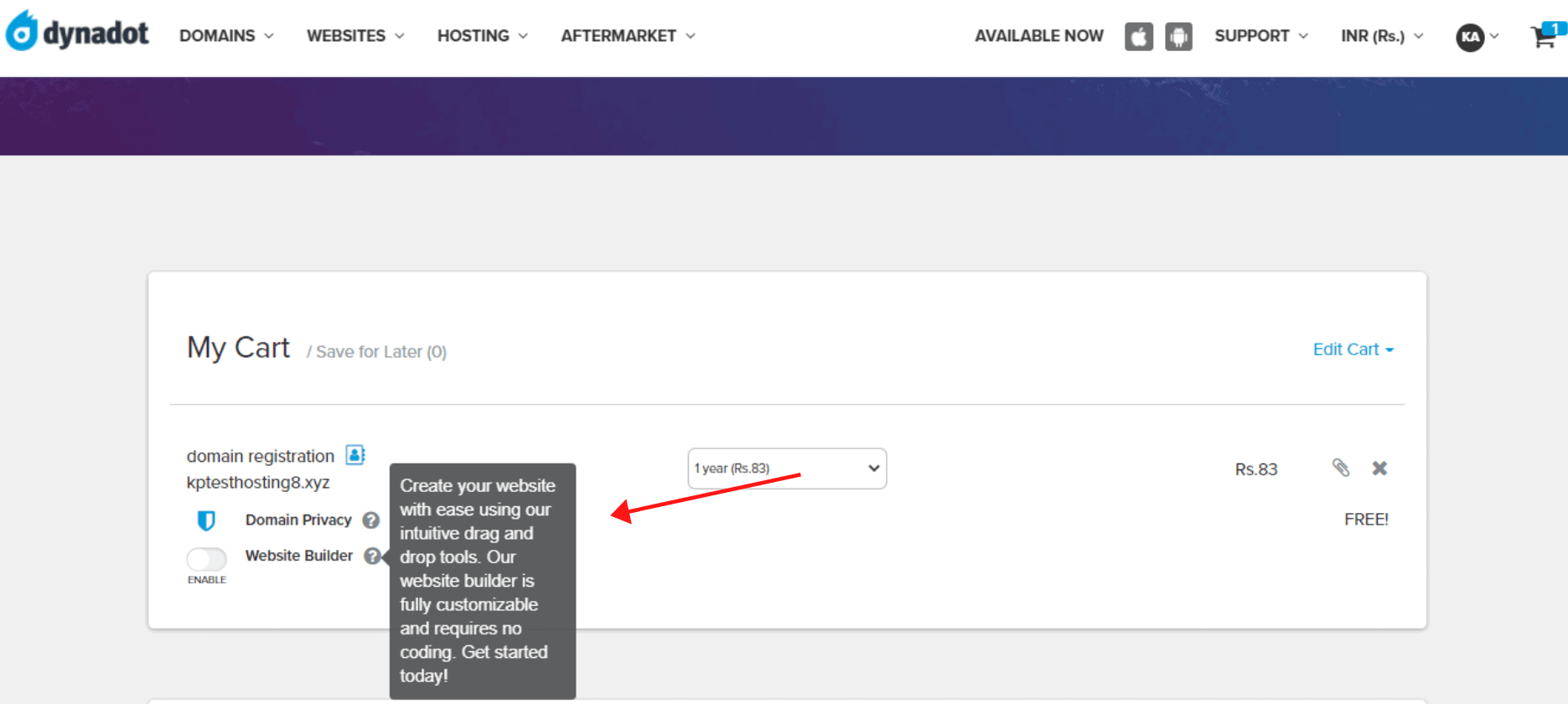1568x704 pixels.
Task: Click the Website Builder help question mark
Action: click(372, 556)
